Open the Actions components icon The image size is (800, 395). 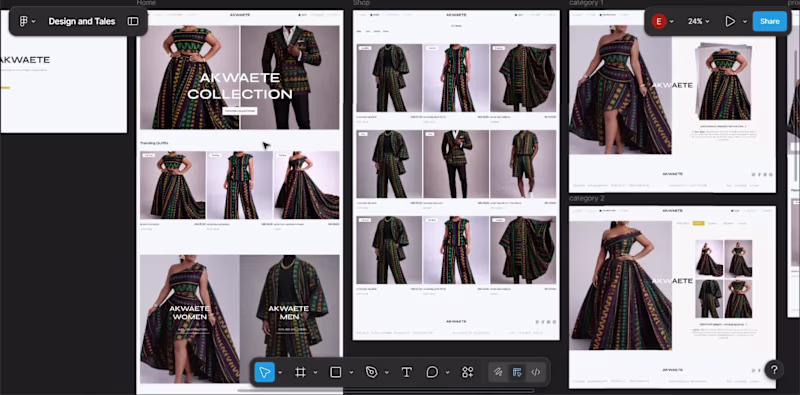tap(467, 372)
